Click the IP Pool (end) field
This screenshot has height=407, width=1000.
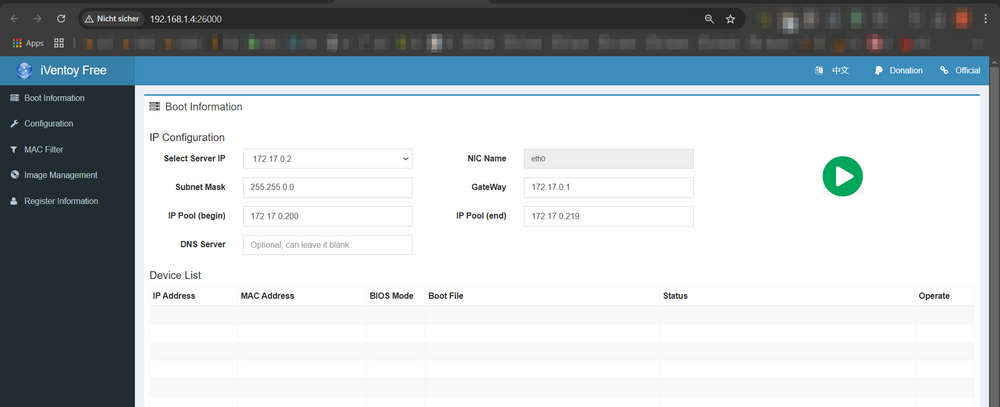point(608,216)
